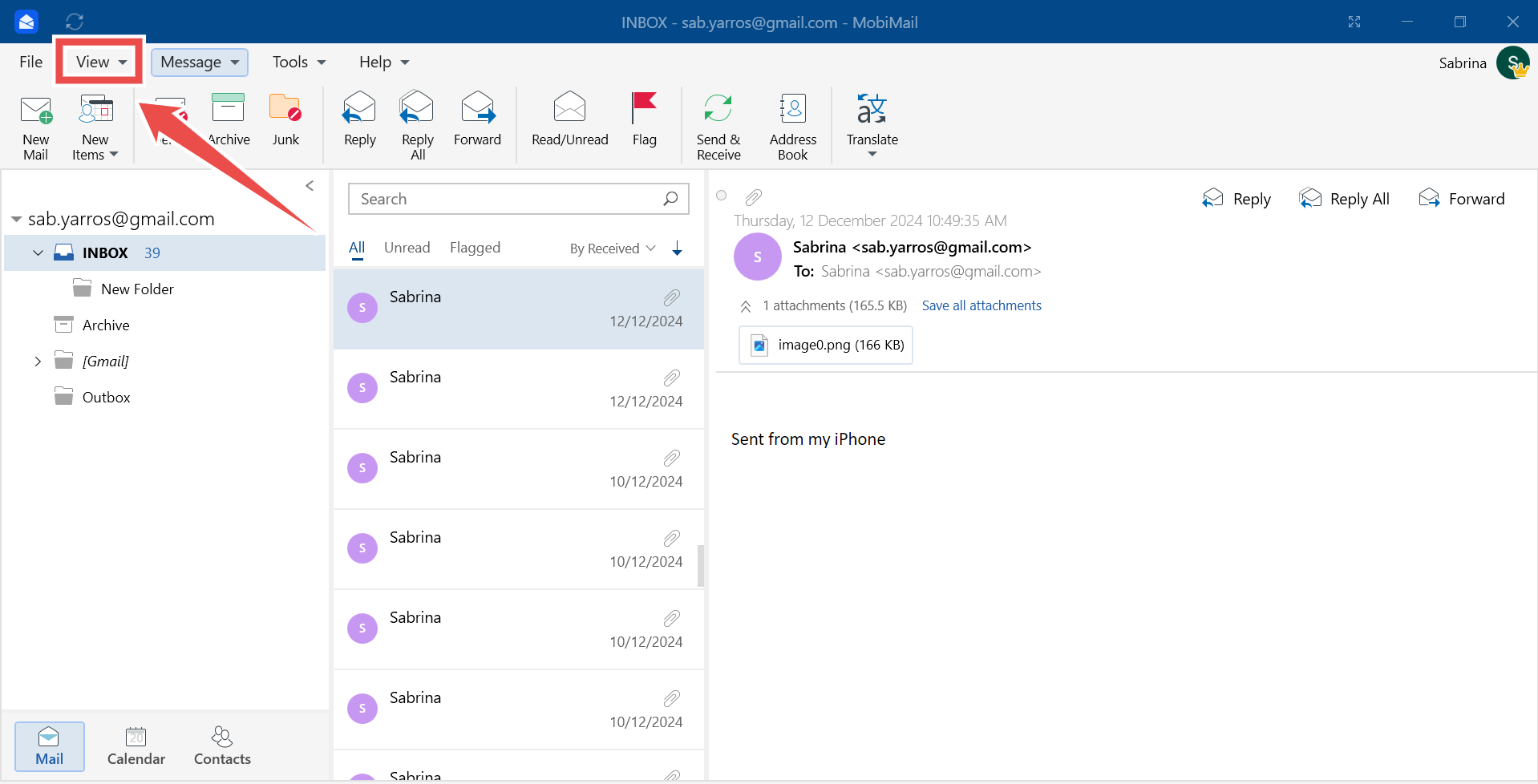The height and width of the screenshot is (784, 1538).
Task: Click the "Sent from my iPhone" body text
Action: pos(808,439)
